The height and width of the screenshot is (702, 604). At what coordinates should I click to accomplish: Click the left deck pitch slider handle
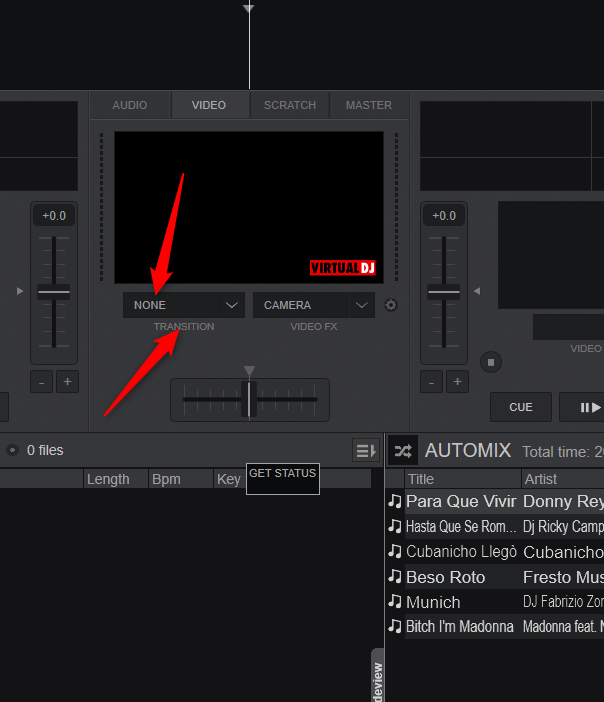click(54, 292)
